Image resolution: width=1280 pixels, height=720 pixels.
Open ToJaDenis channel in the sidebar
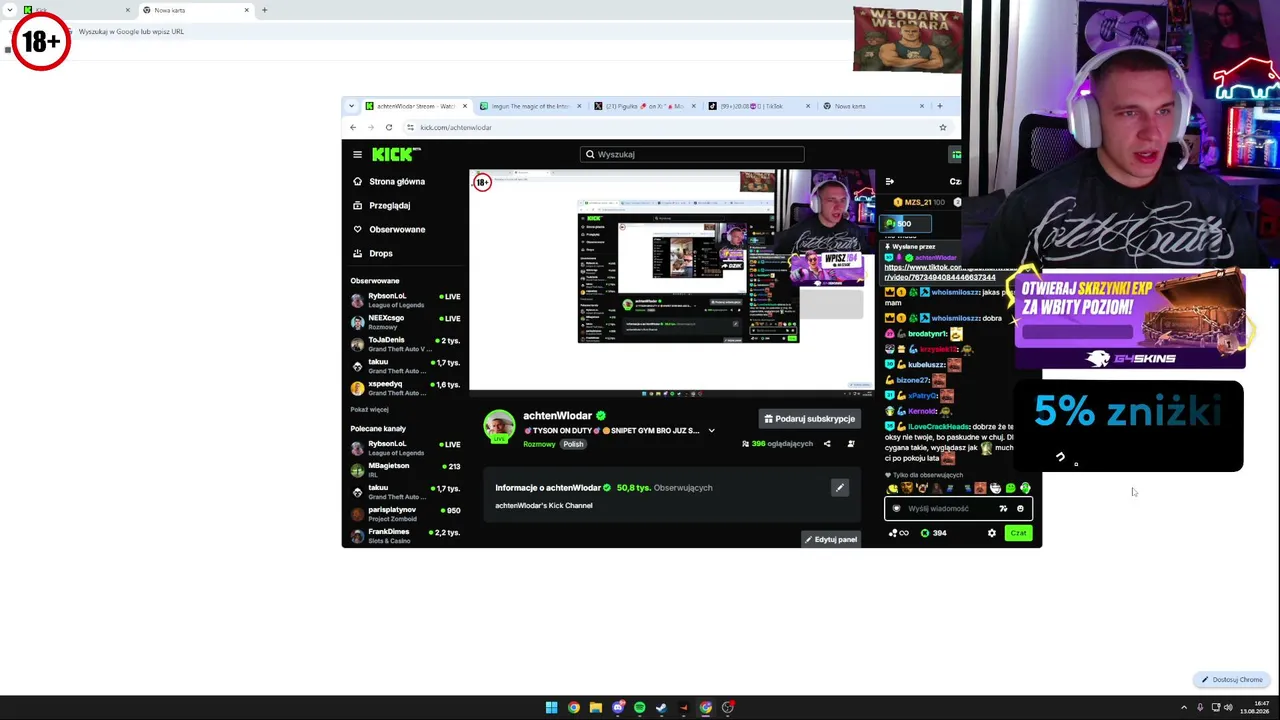405,344
